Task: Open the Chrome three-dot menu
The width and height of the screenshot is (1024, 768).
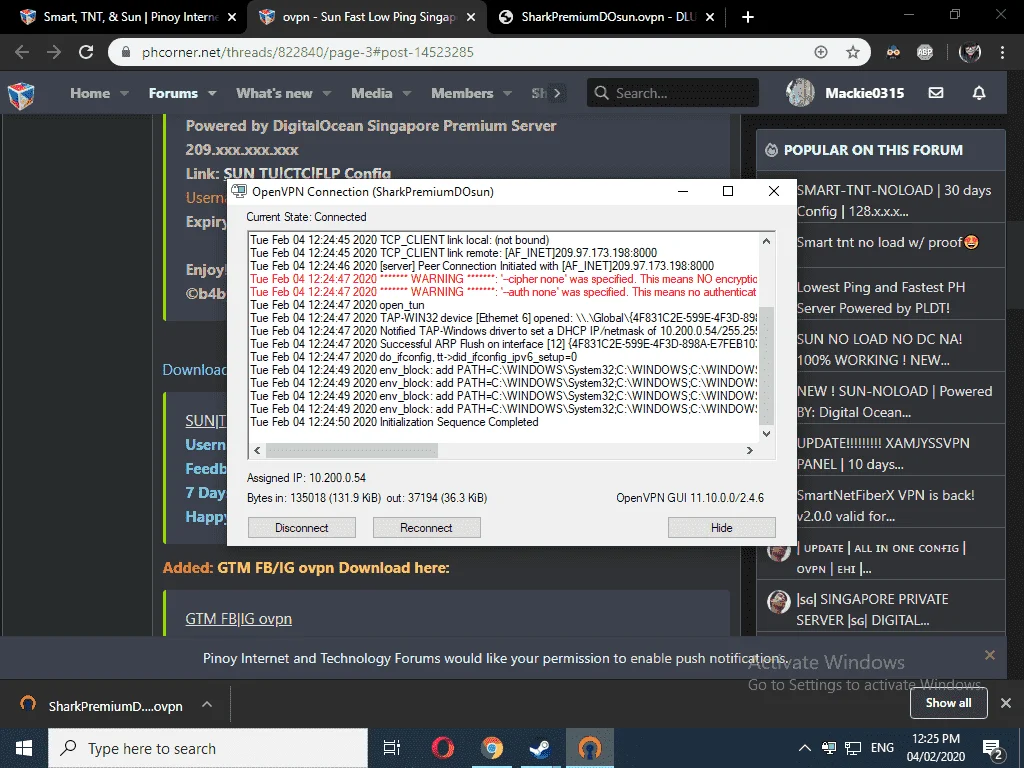Action: pos(1002,52)
